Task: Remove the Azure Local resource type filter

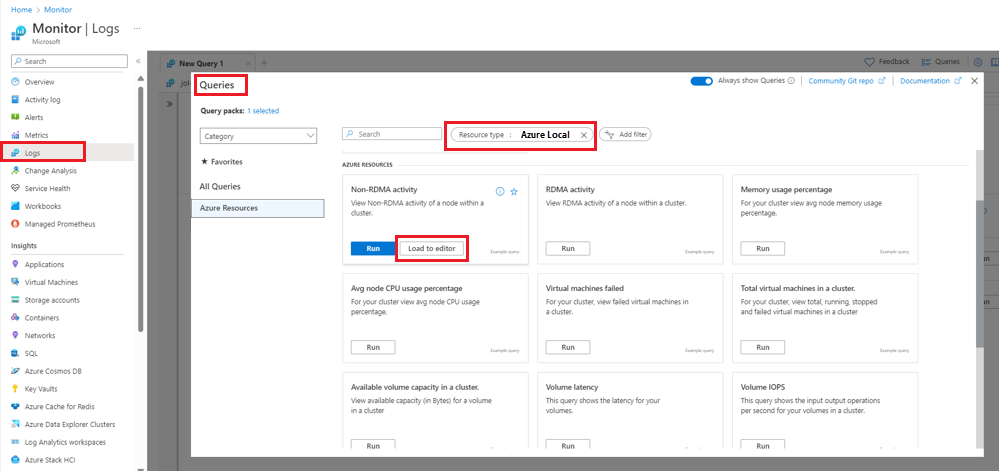Action: pyautogui.click(x=584, y=134)
